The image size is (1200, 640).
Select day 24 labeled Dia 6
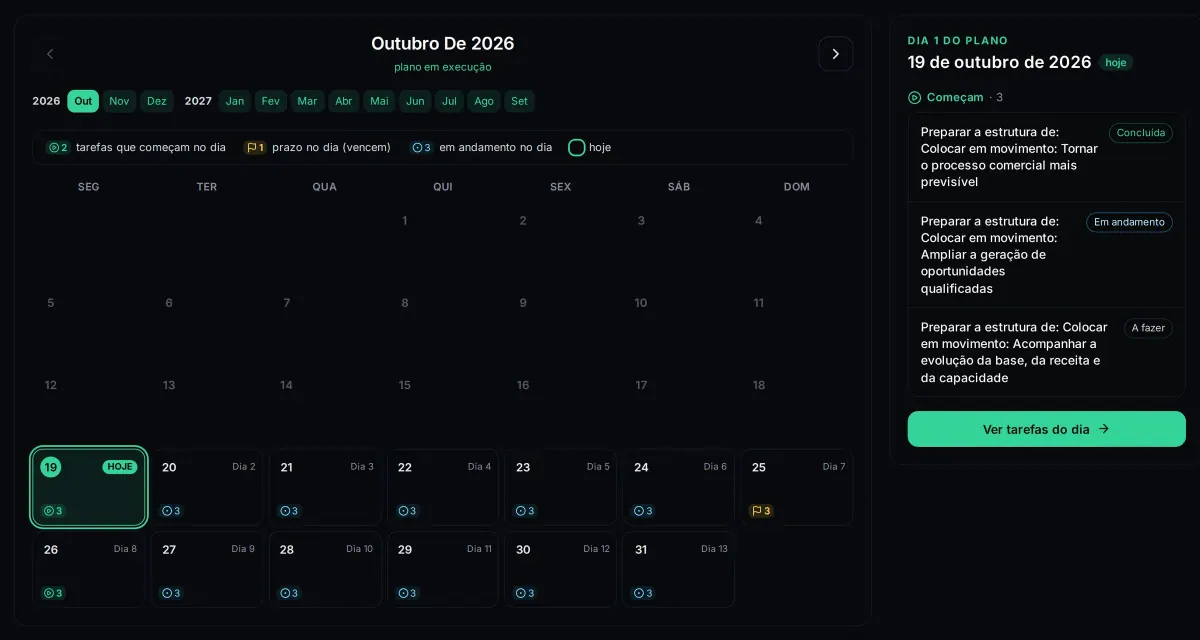[679, 487]
